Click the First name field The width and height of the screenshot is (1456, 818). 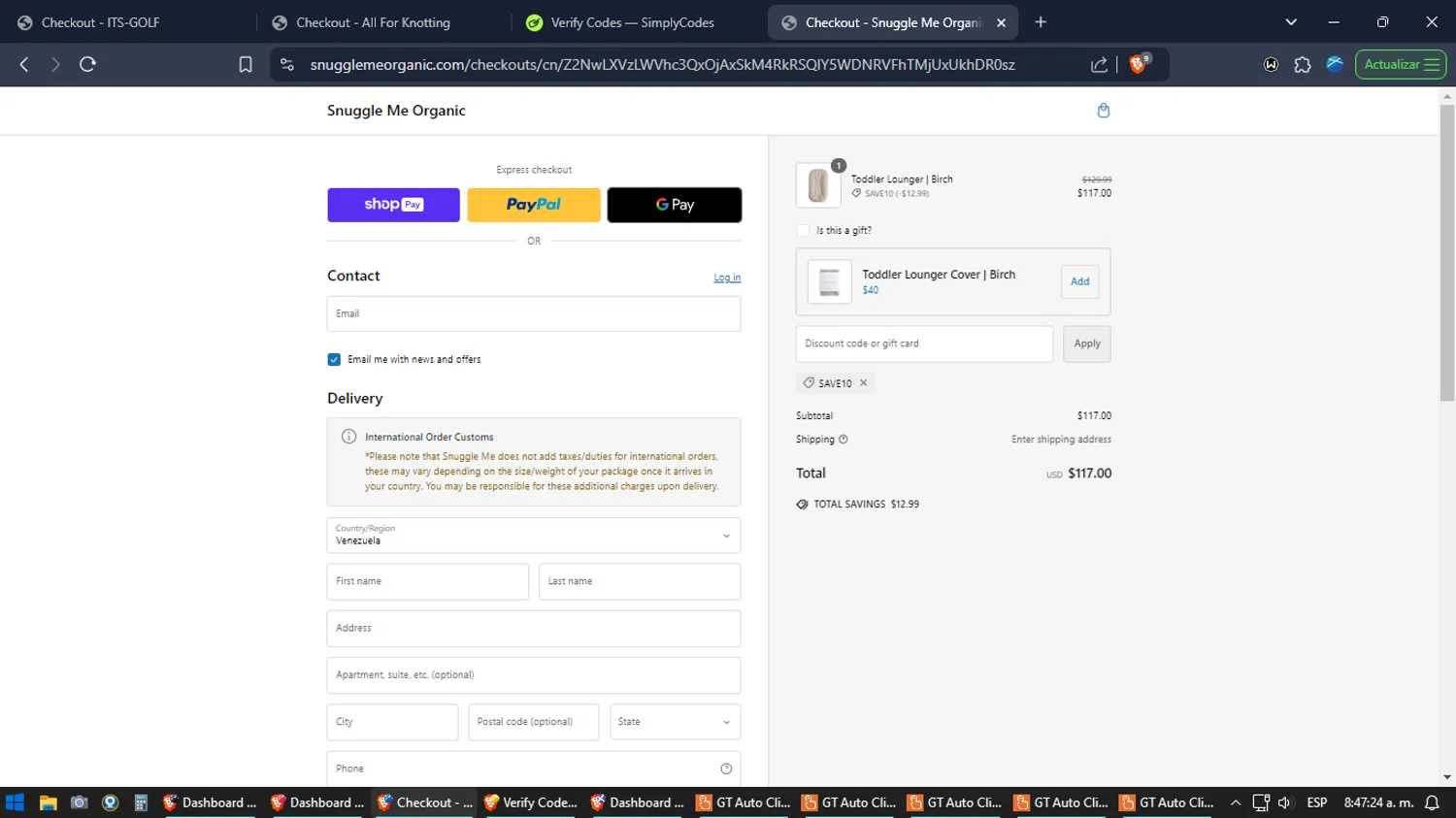(428, 581)
